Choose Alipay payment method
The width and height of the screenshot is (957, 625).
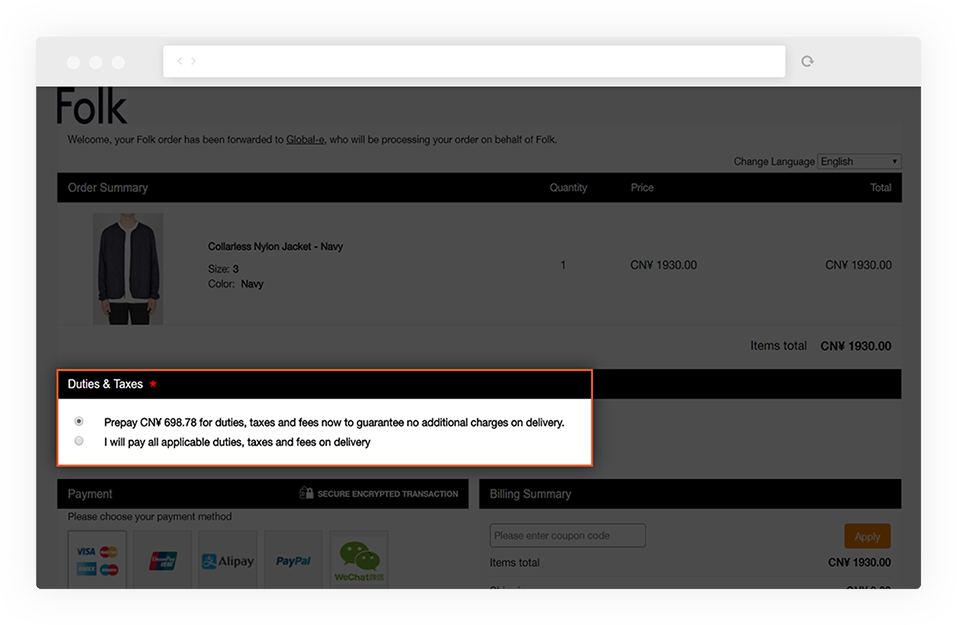click(228, 560)
